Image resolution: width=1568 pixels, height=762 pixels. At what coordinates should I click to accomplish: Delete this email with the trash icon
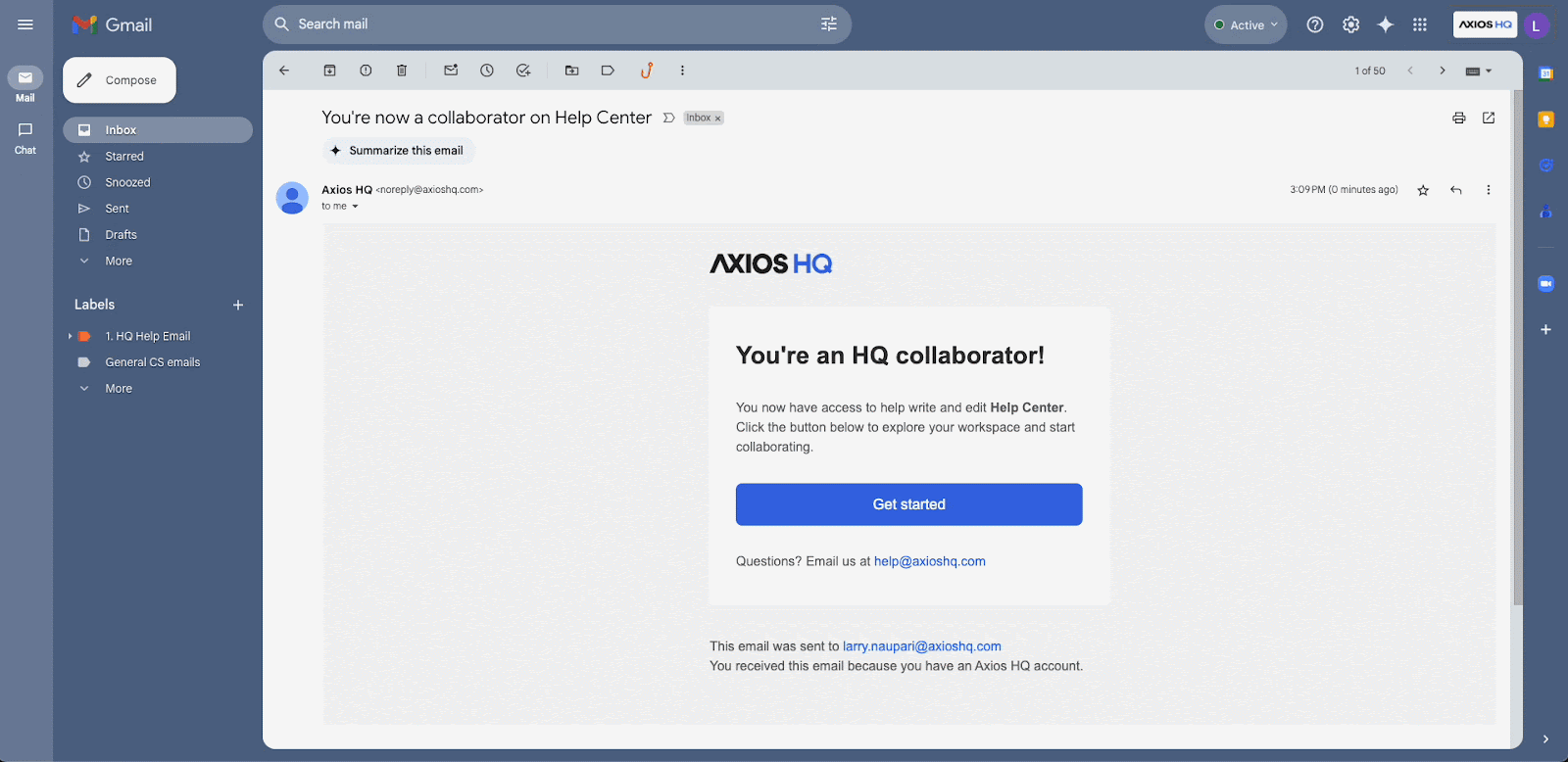click(x=402, y=71)
